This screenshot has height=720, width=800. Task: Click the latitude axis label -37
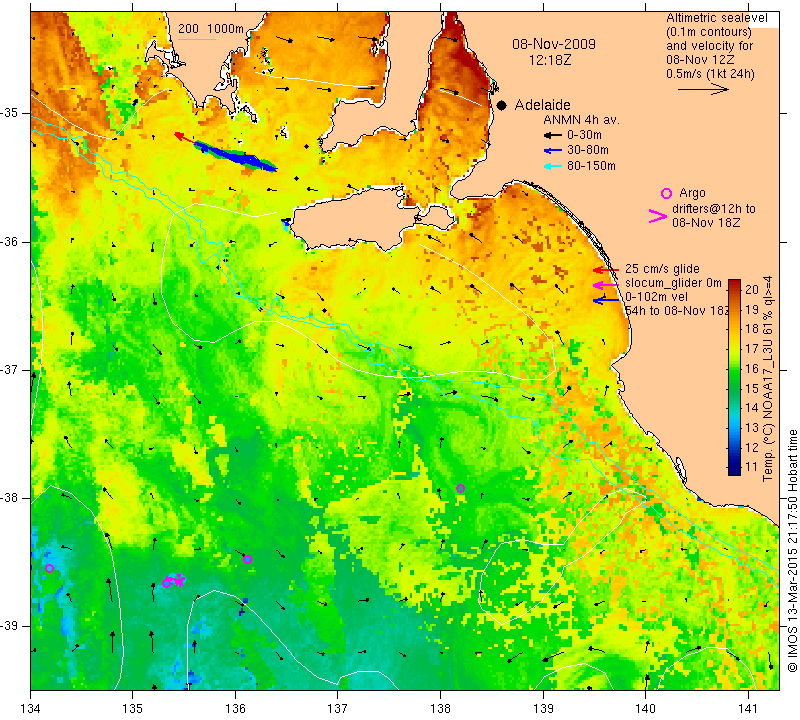[10, 369]
